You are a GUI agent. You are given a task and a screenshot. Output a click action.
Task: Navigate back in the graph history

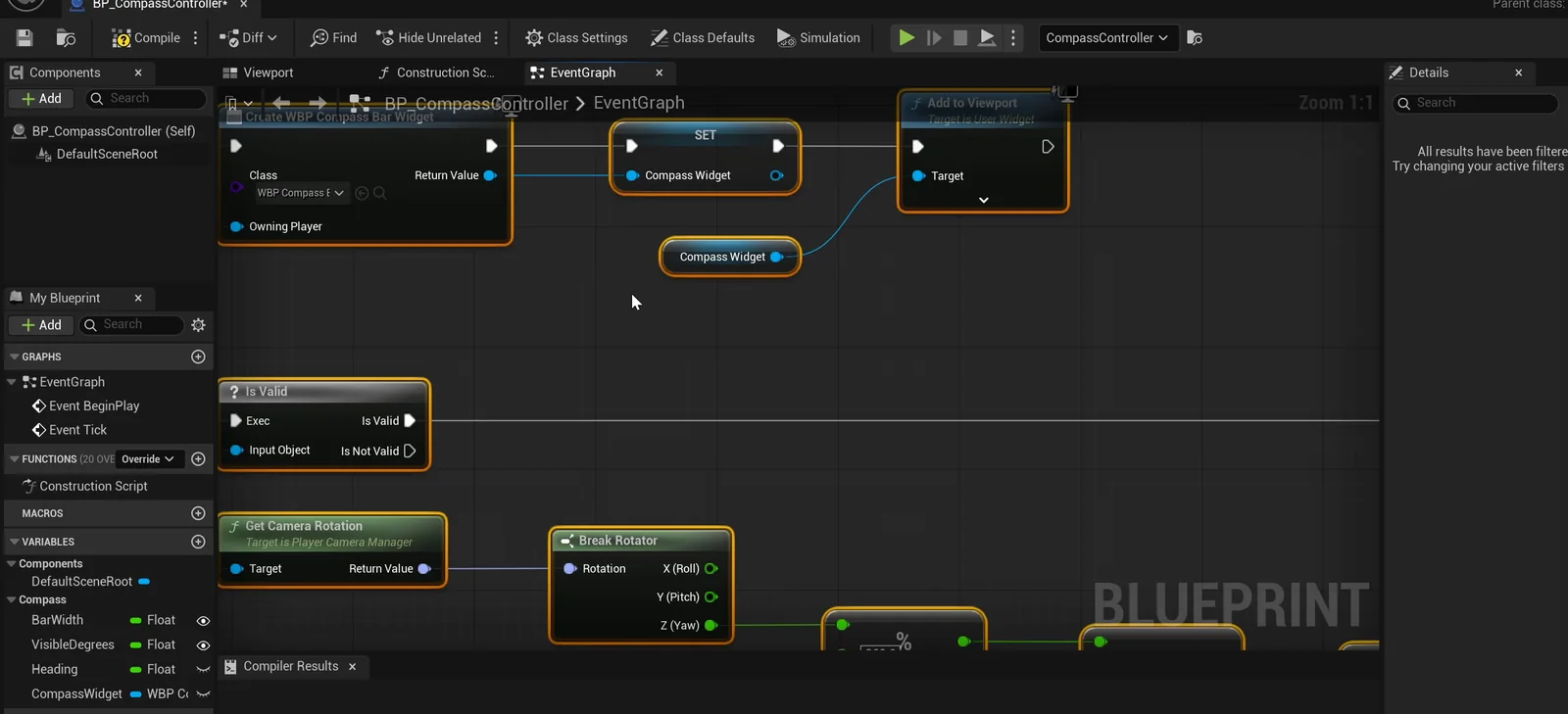(x=282, y=103)
